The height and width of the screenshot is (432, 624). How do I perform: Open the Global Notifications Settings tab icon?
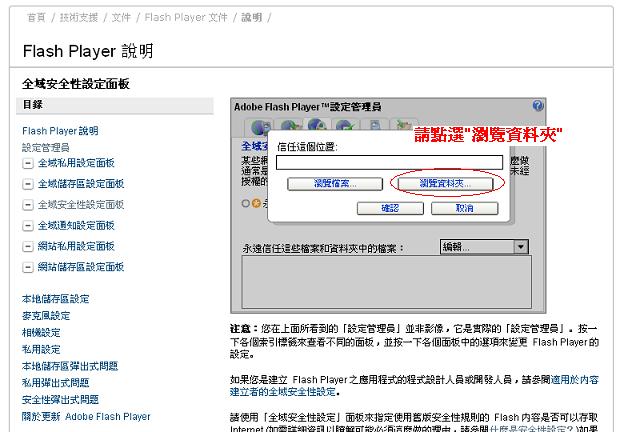(344, 125)
